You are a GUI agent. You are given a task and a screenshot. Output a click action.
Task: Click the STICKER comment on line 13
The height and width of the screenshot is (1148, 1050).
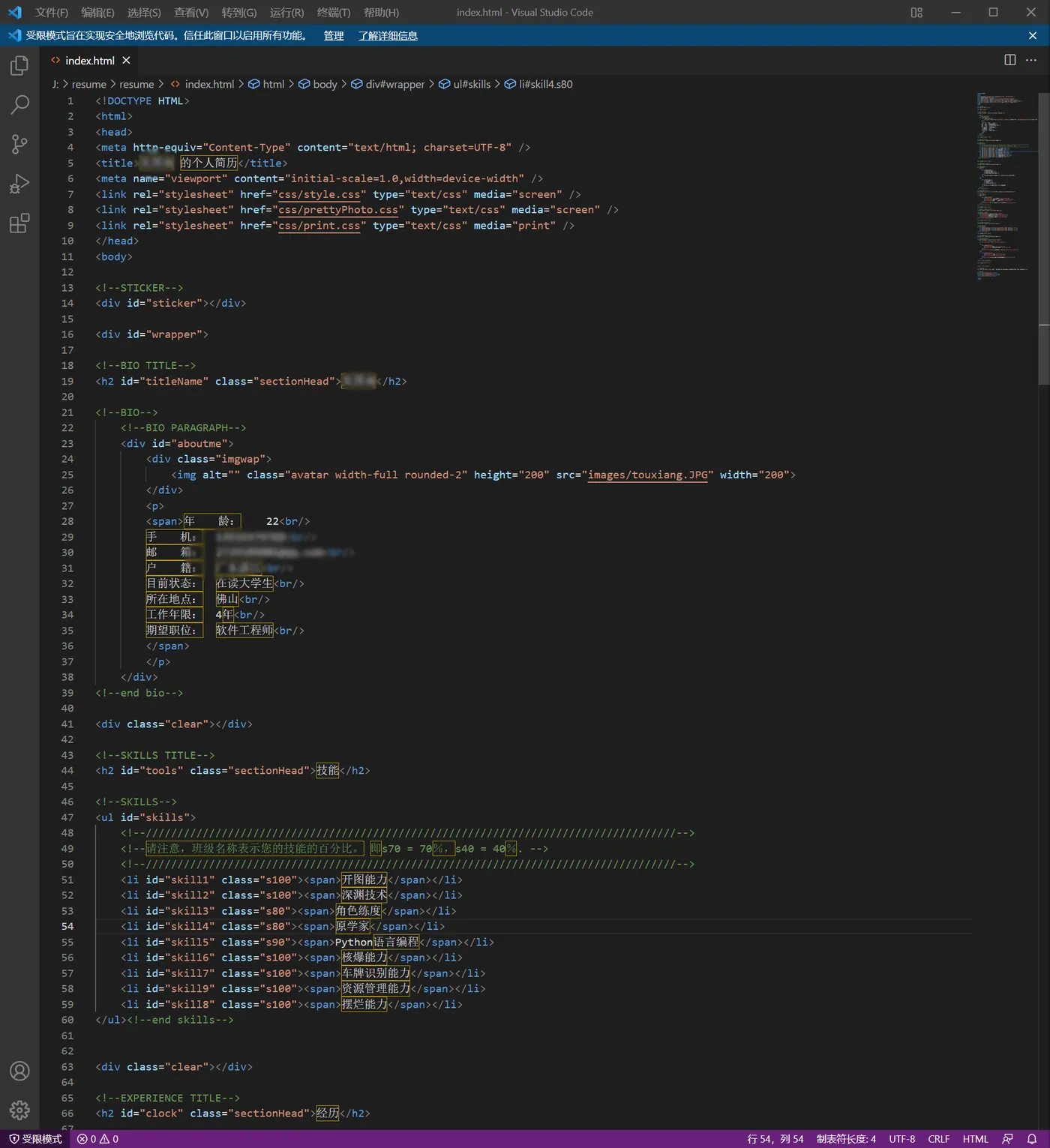tap(139, 288)
